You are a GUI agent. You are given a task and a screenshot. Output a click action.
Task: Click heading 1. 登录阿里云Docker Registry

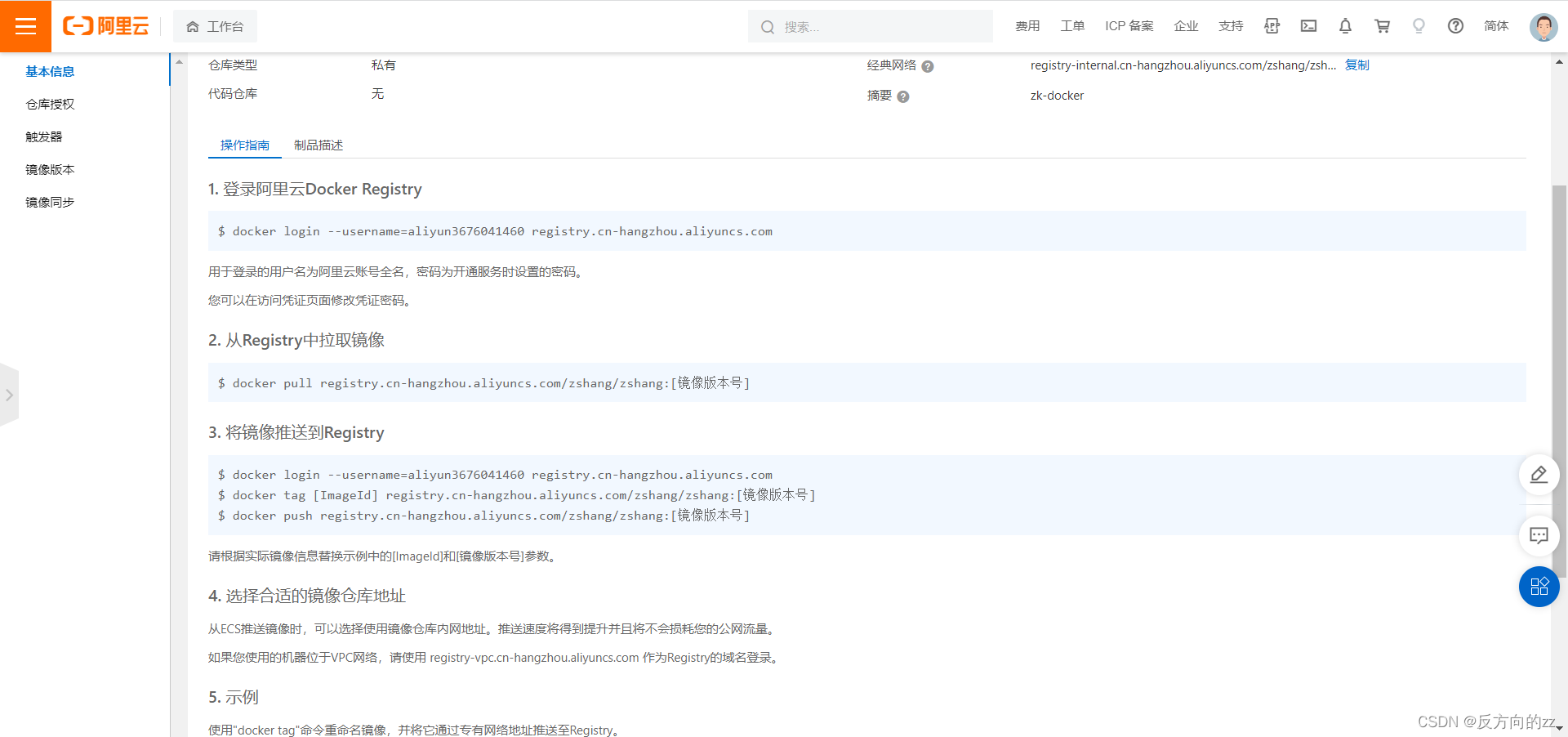point(315,189)
